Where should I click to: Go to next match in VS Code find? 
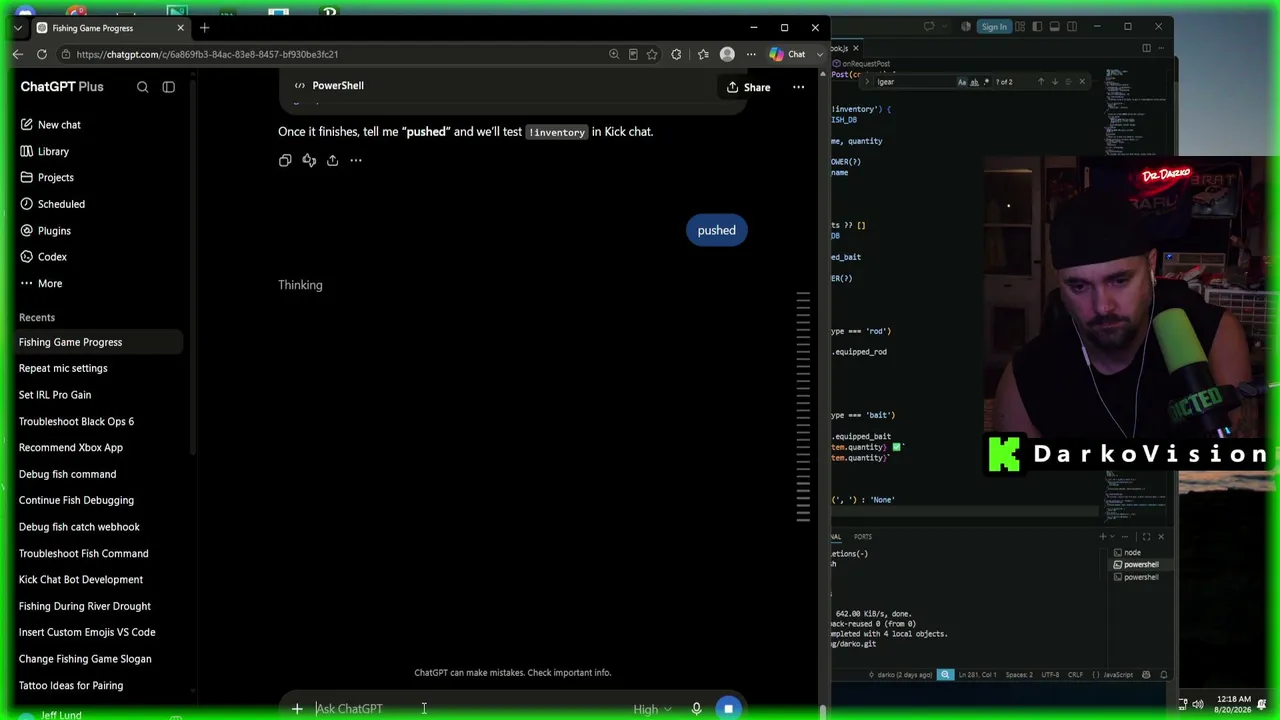1054,82
